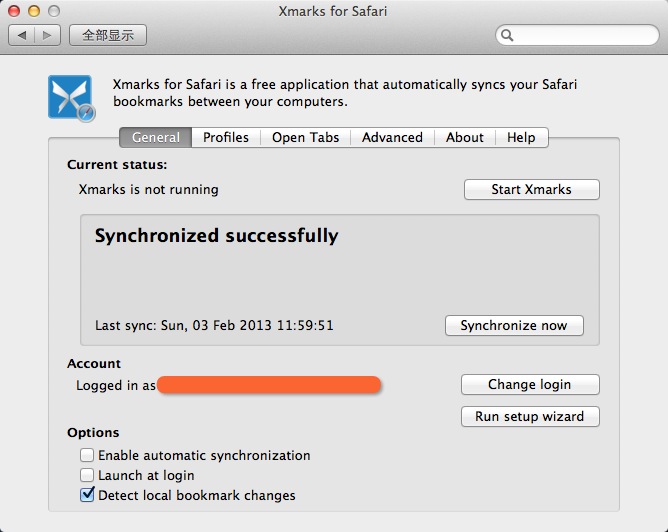Check the Launch at login option

click(87, 474)
